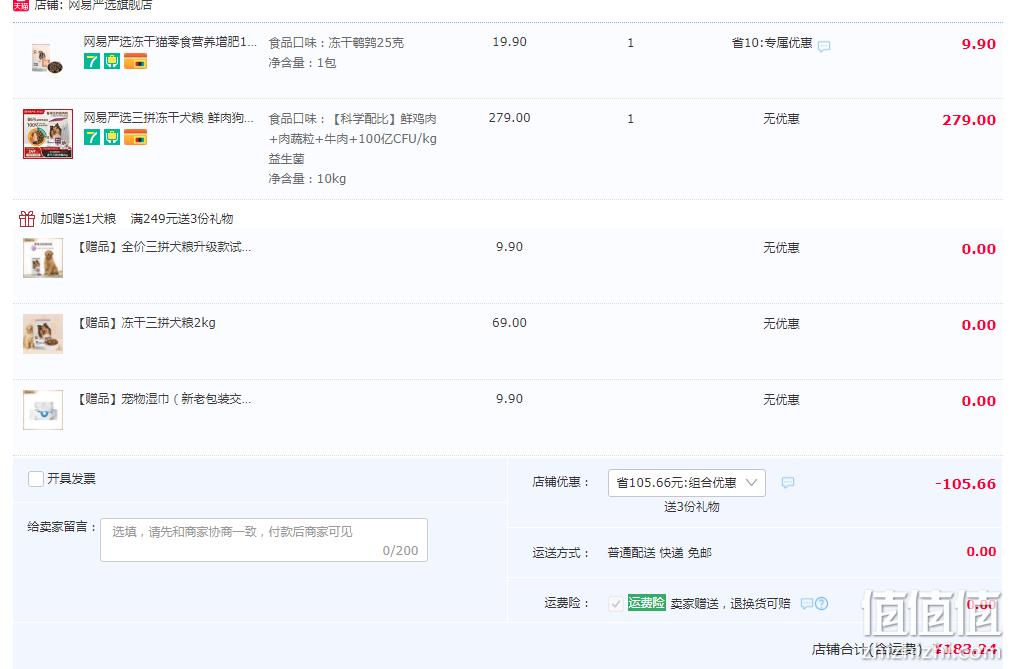This screenshot has height=669, width=1011.
Task: Click the green 7-day return icon under the cat snack
Action: point(92,61)
